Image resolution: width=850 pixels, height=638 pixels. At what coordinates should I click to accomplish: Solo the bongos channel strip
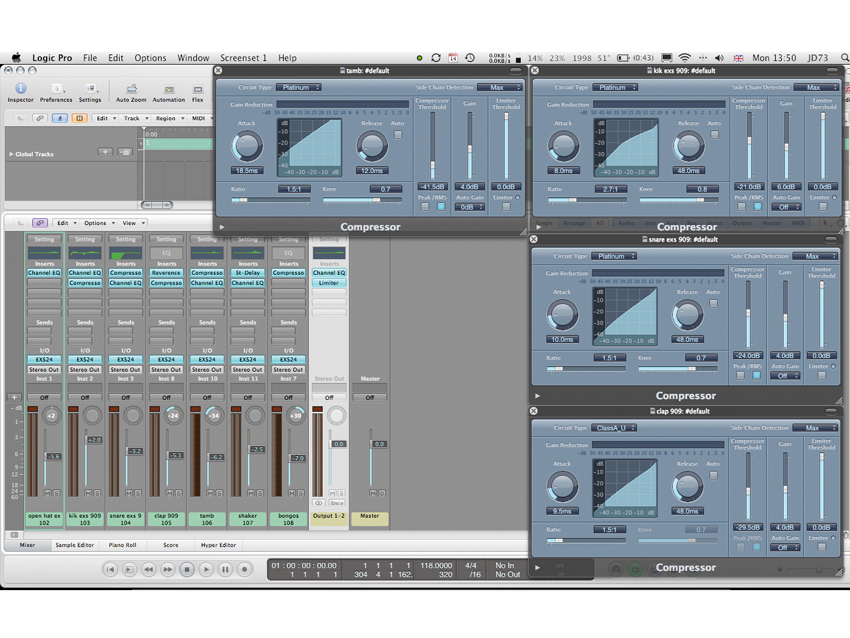(300, 493)
